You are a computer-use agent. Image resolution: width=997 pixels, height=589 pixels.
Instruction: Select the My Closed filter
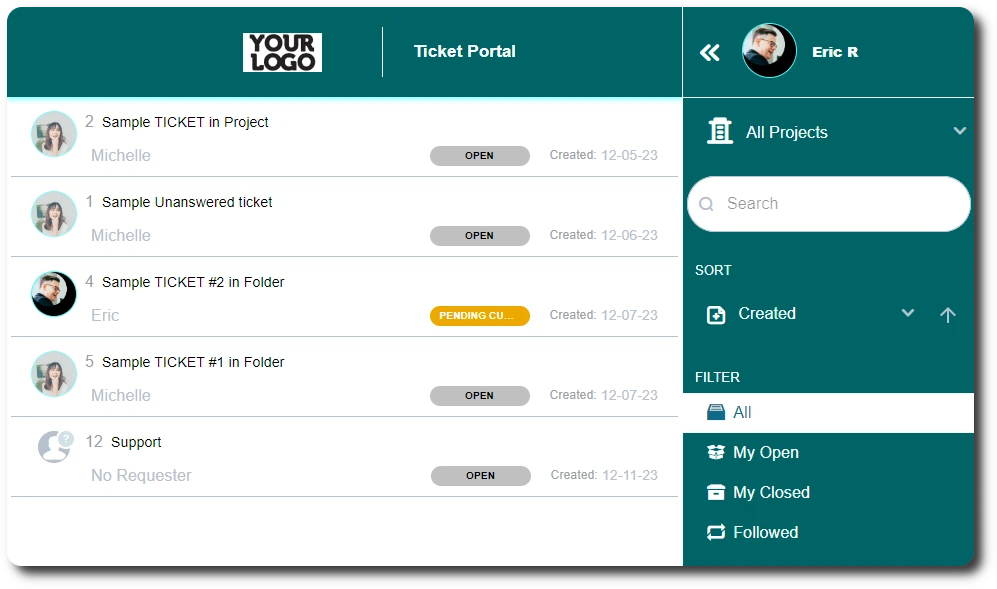(771, 492)
